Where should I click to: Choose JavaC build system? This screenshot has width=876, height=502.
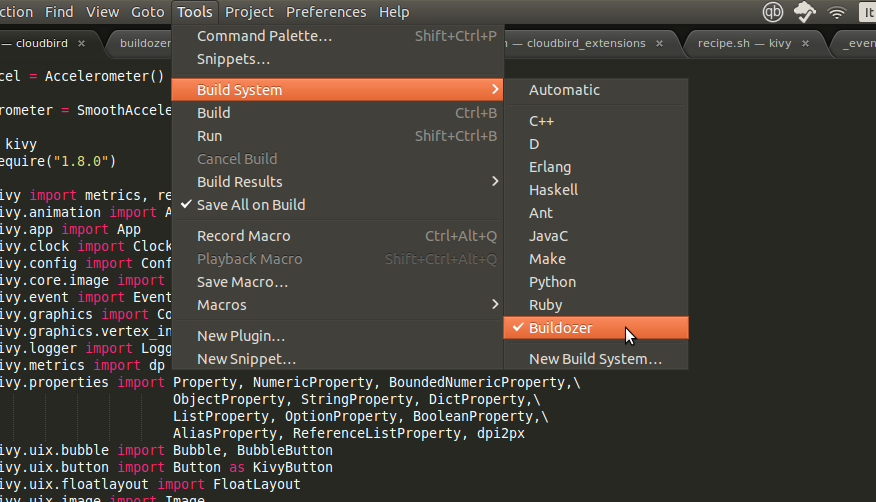coord(596,236)
